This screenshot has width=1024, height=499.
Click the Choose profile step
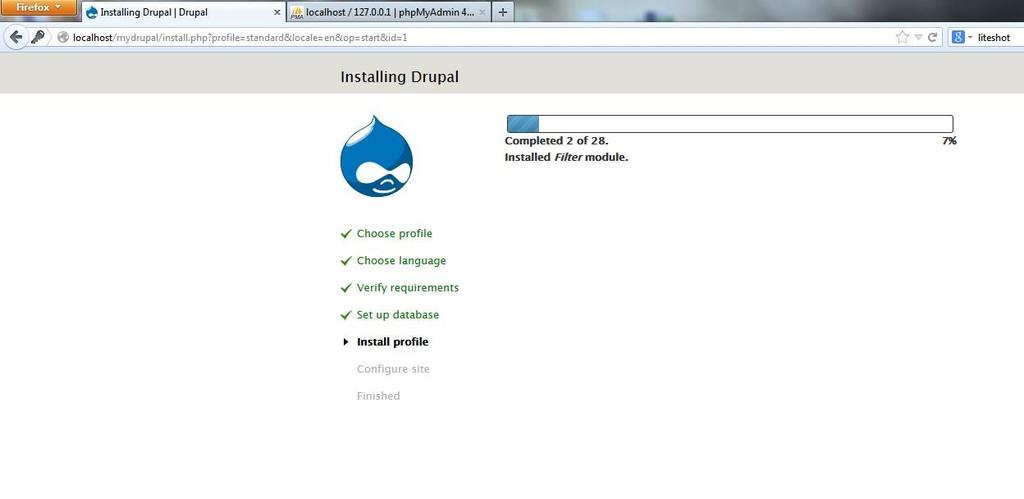[394, 233]
